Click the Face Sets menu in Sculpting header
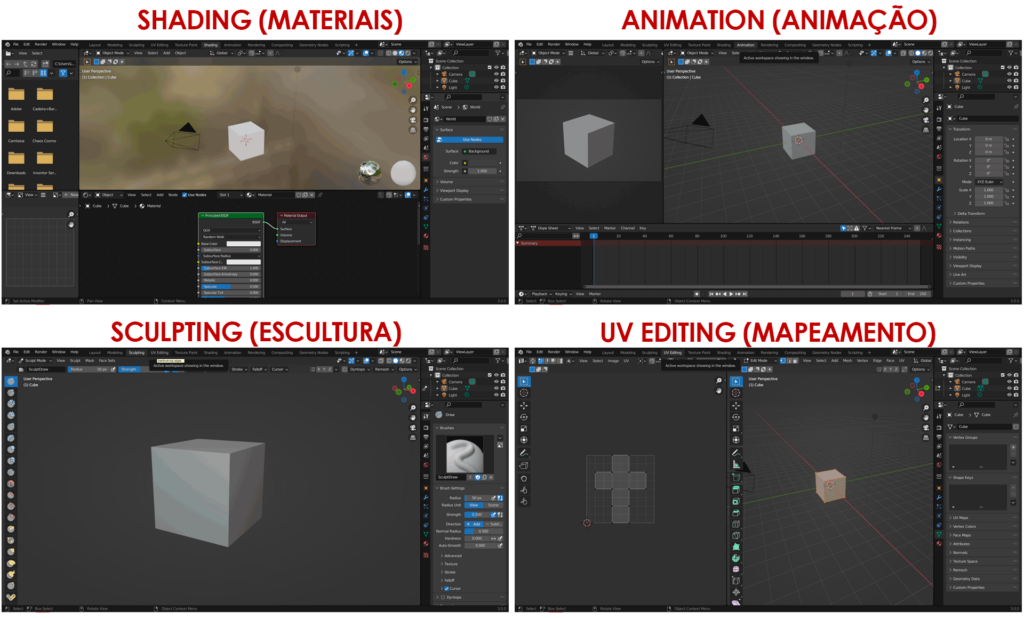 pos(107,360)
